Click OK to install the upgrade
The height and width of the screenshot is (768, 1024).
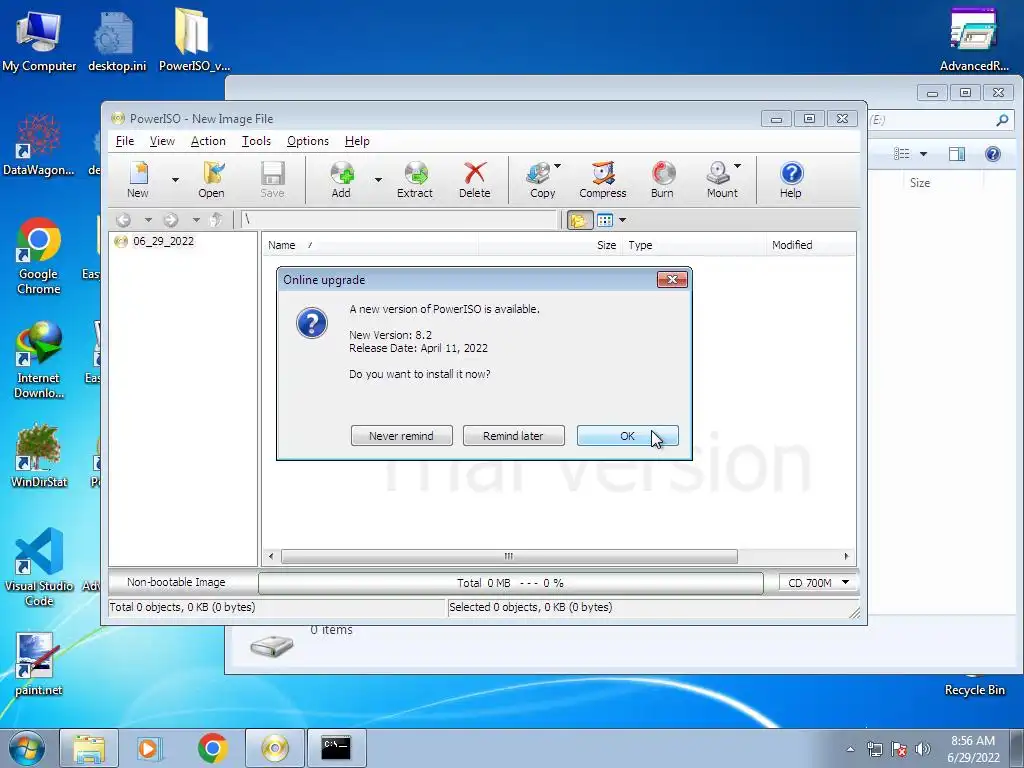click(x=628, y=436)
